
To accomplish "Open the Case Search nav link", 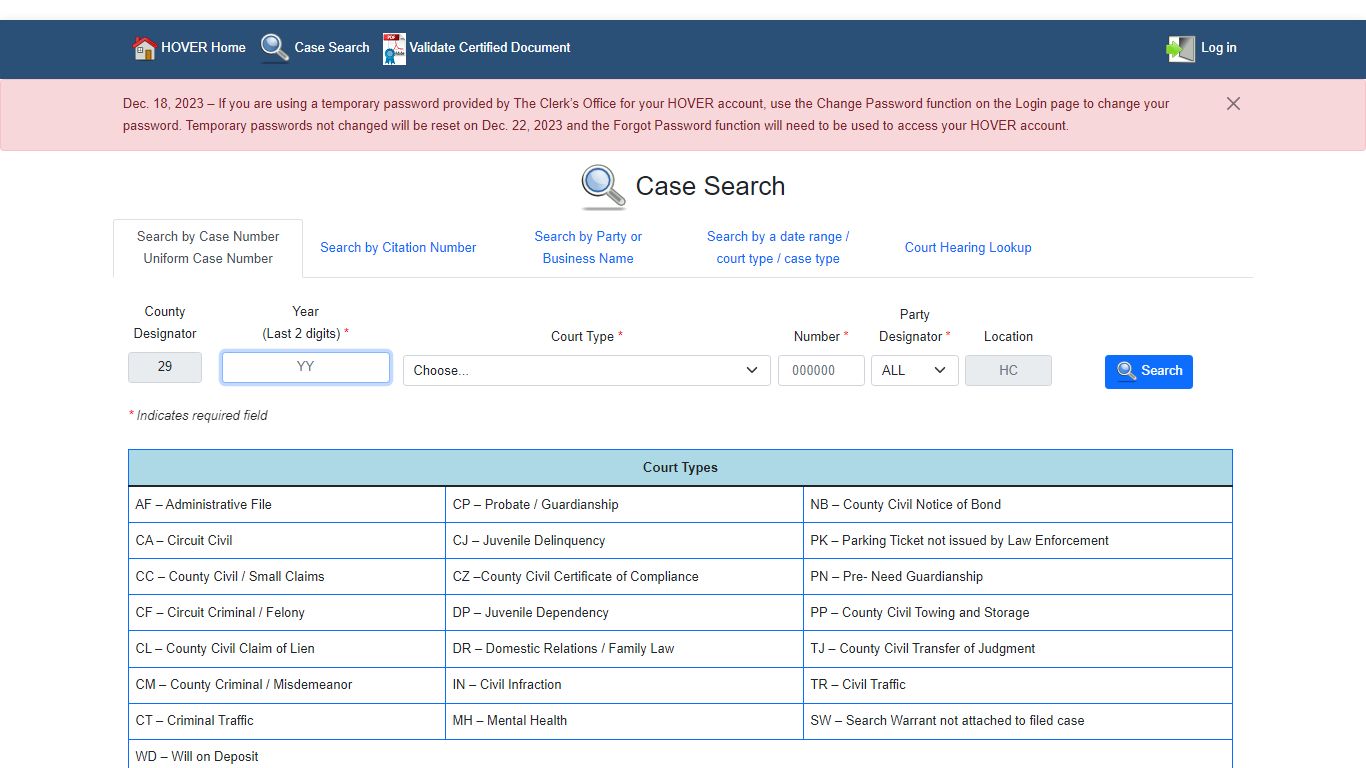I will [x=332, y=47].
